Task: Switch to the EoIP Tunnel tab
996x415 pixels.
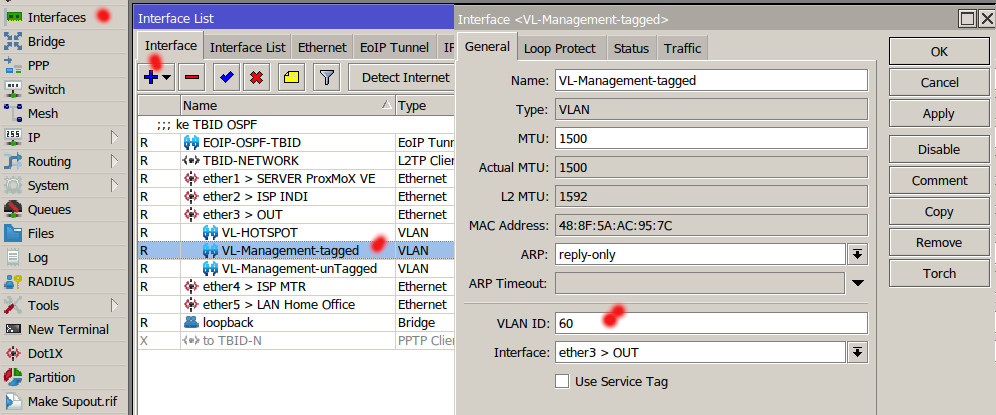Action: coord(394,48)
